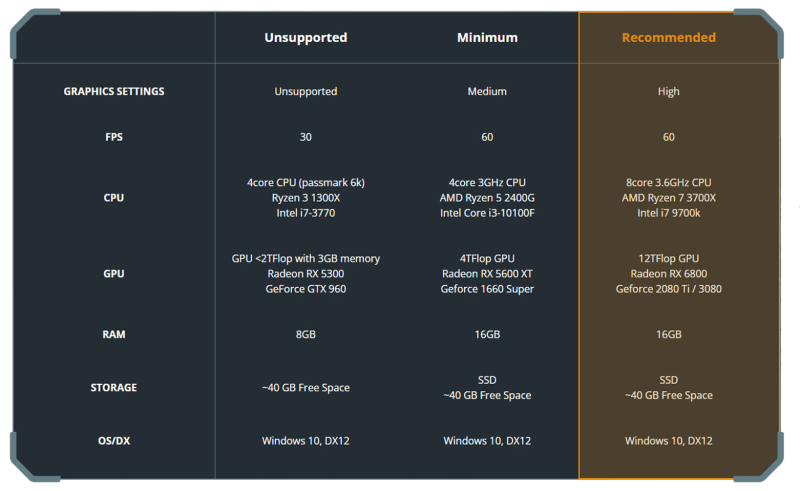800x491 pixels.
Task: Click the GeForce GTX 960 entry
Action: [x=306, y=289]
